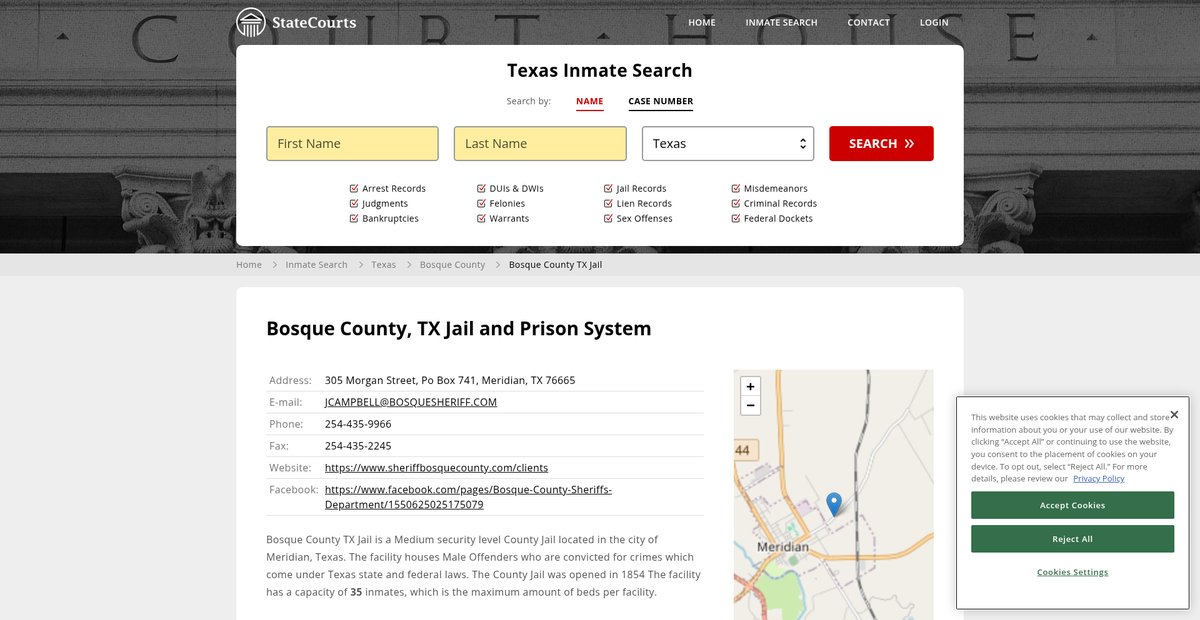Open the INMATE SEARCH menu item
Viewport: 1200px width, 620px height.
click(781, 22)
